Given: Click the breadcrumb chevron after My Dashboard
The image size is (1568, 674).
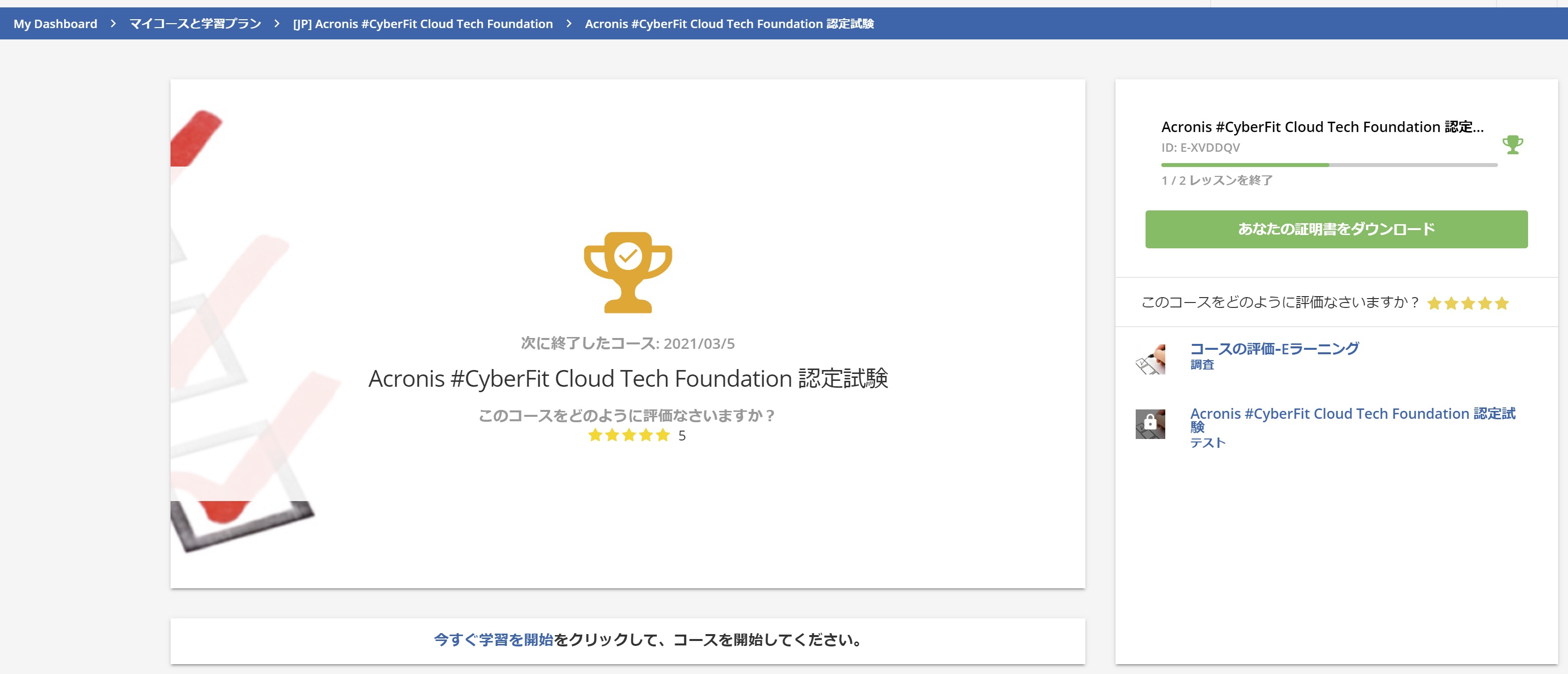Looking at the screenshot, I should (x=113, y=24).
